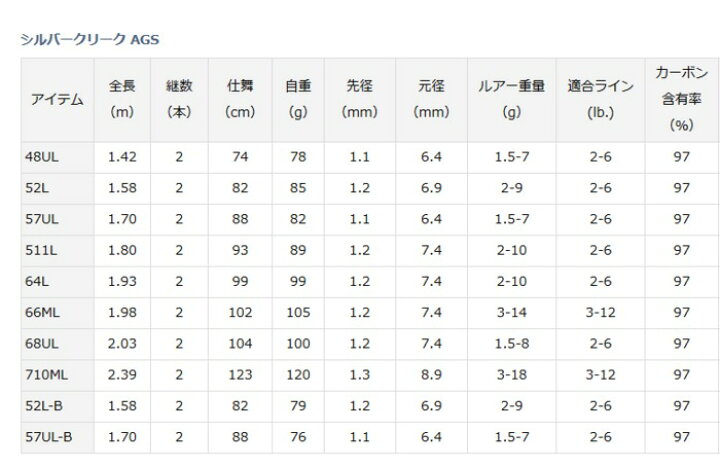720x467 pixels.
Task: Click the アイテム column header
Action: tap(57, 100)
